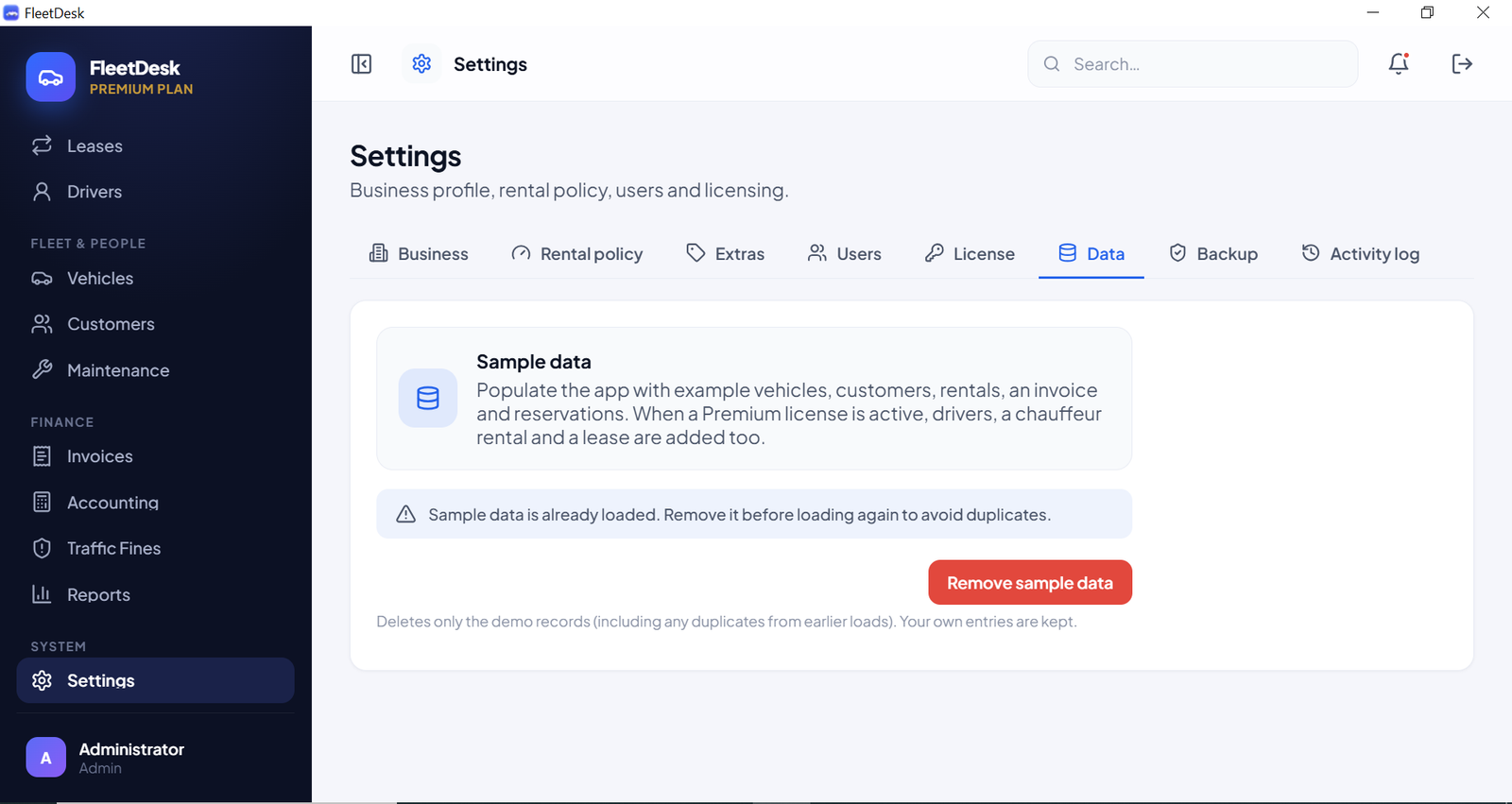Click the Accounting calculator icon
Viewport: 1512px width, 804px height.
(x=42, y=502)
